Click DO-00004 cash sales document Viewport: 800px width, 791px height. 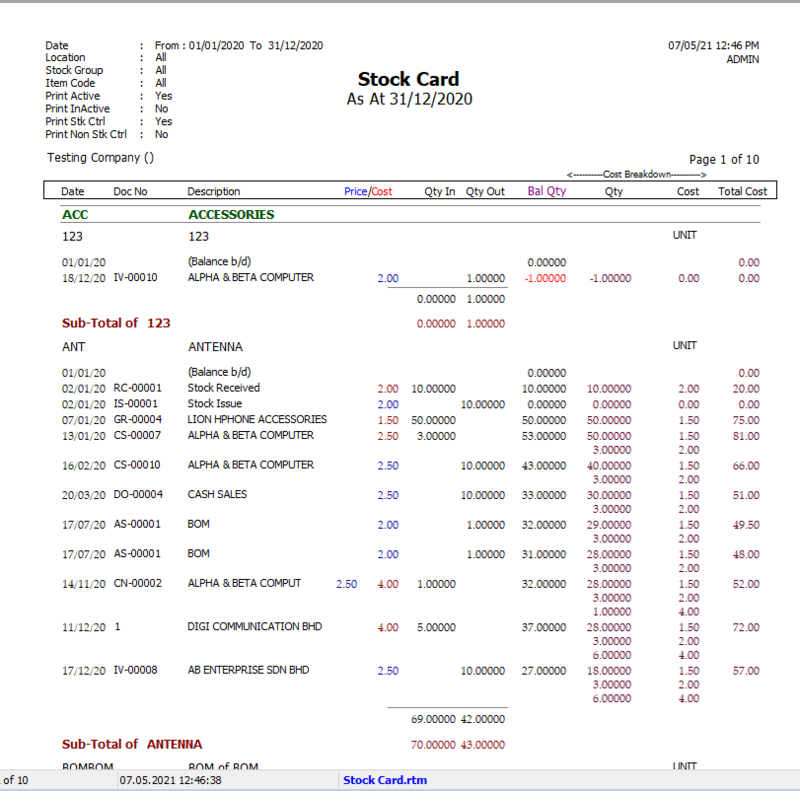[137, 495]
